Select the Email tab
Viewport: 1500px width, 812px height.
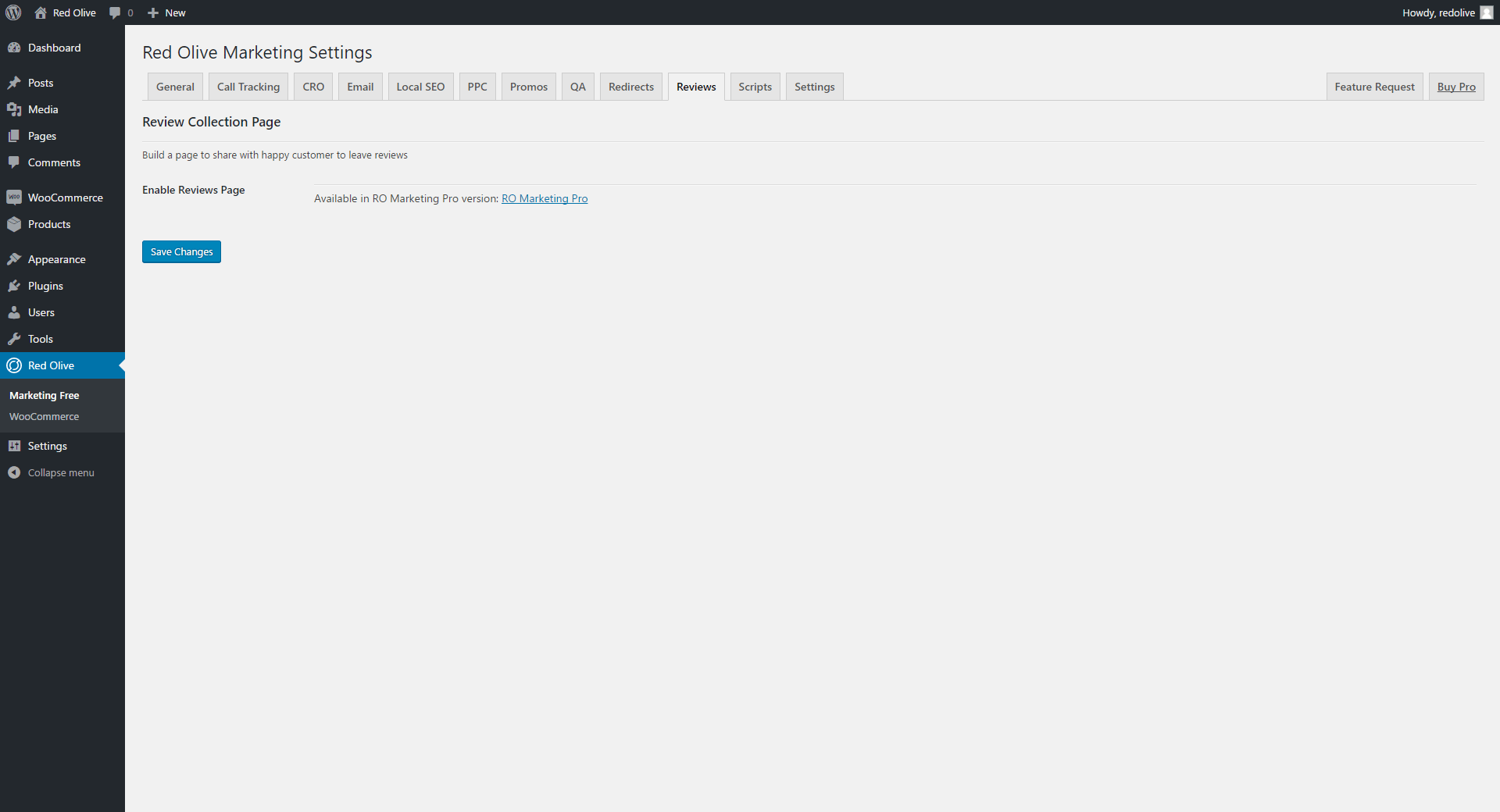click(x=360, y=87)
